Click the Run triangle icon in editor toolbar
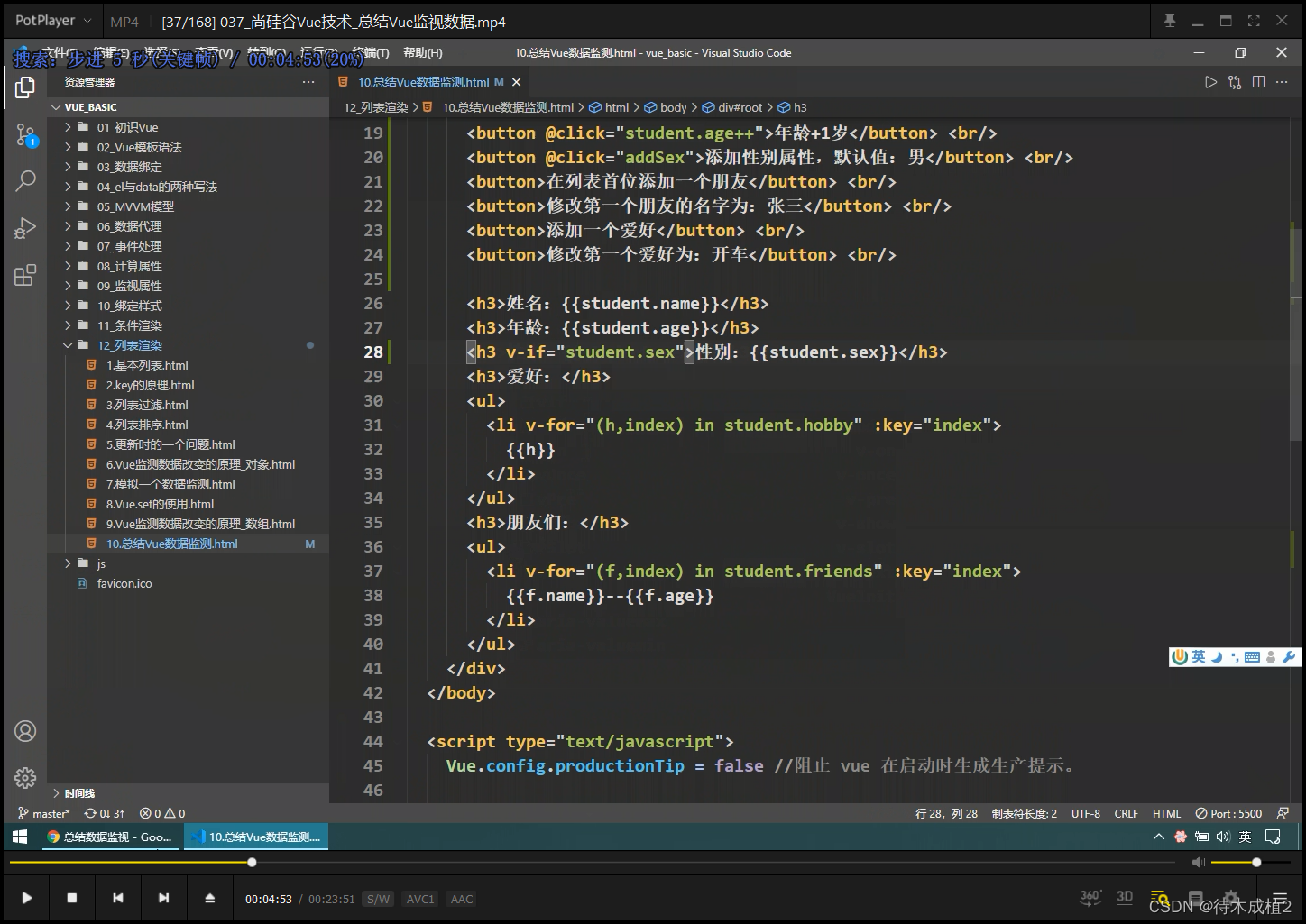The width and height of the screenshot is (1306, 924). (x=1211, y=82)
